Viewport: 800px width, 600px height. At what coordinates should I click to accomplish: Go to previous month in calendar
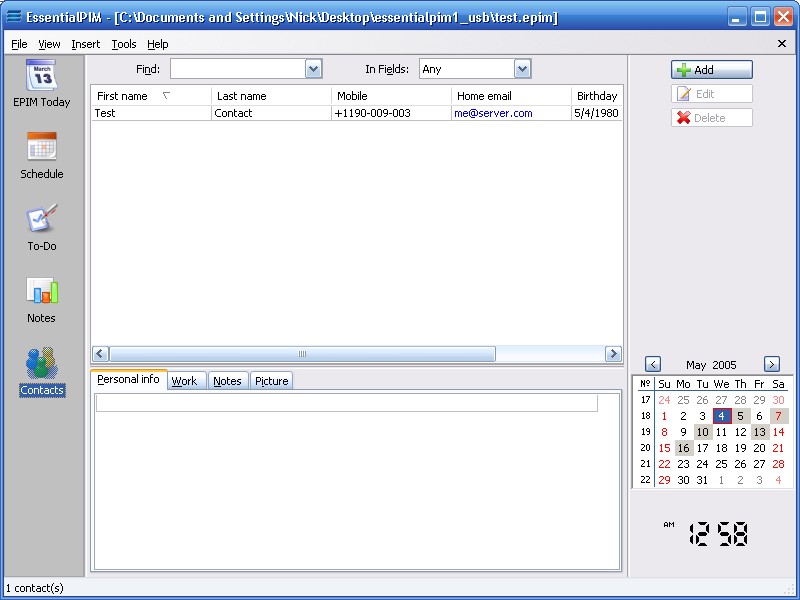653,364
